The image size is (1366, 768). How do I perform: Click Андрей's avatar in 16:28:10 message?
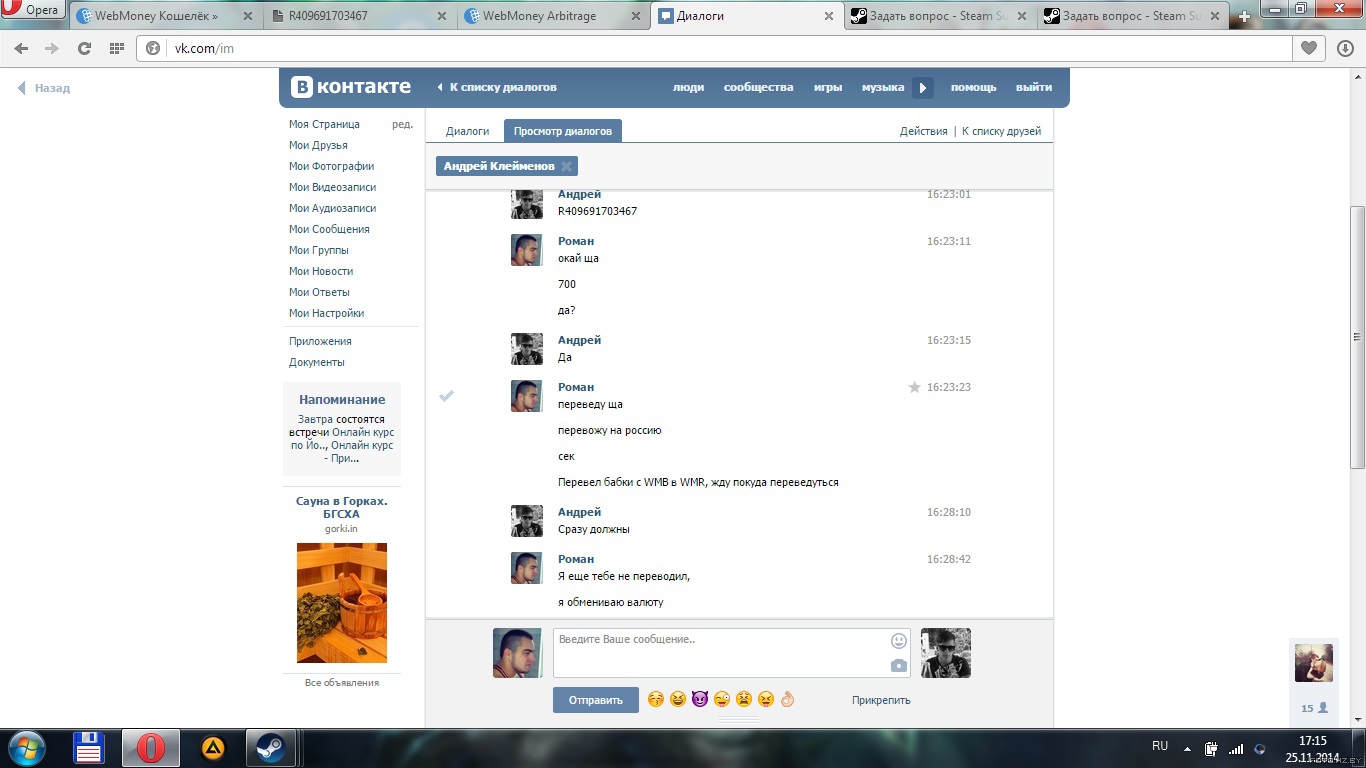point(527,521)
